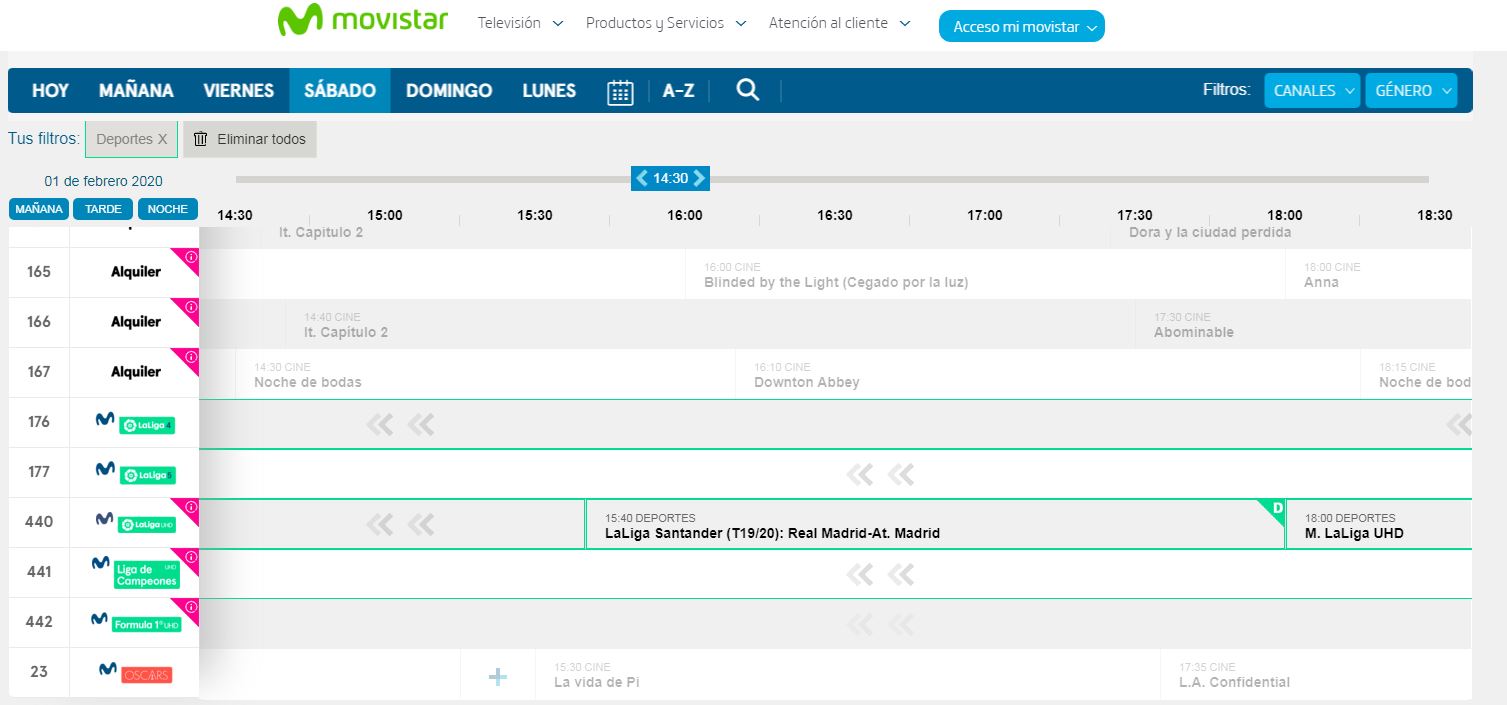The height and width of the screenshot is (705, 1507).
Task: Click the right arrow on the 14:30 time slider
Action: pos(699,178)
